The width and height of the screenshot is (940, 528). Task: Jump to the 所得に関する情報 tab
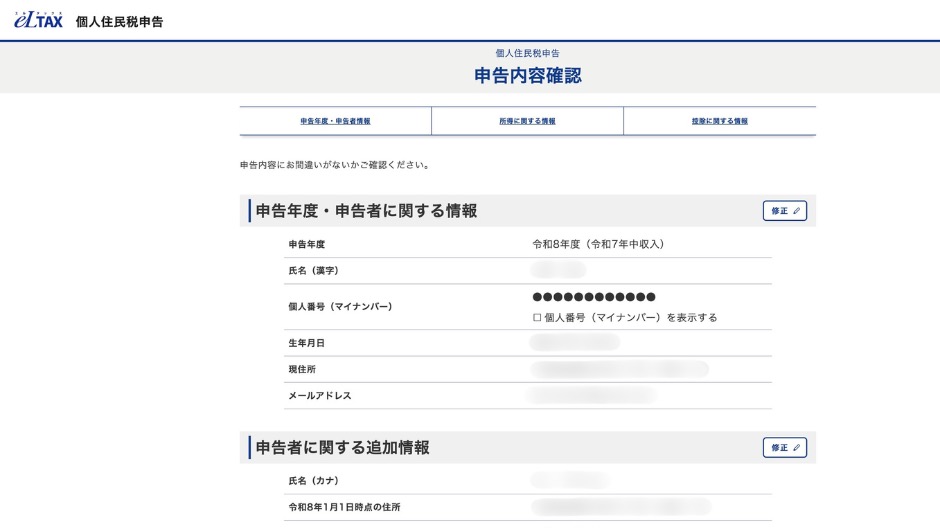tap(527, 121)
